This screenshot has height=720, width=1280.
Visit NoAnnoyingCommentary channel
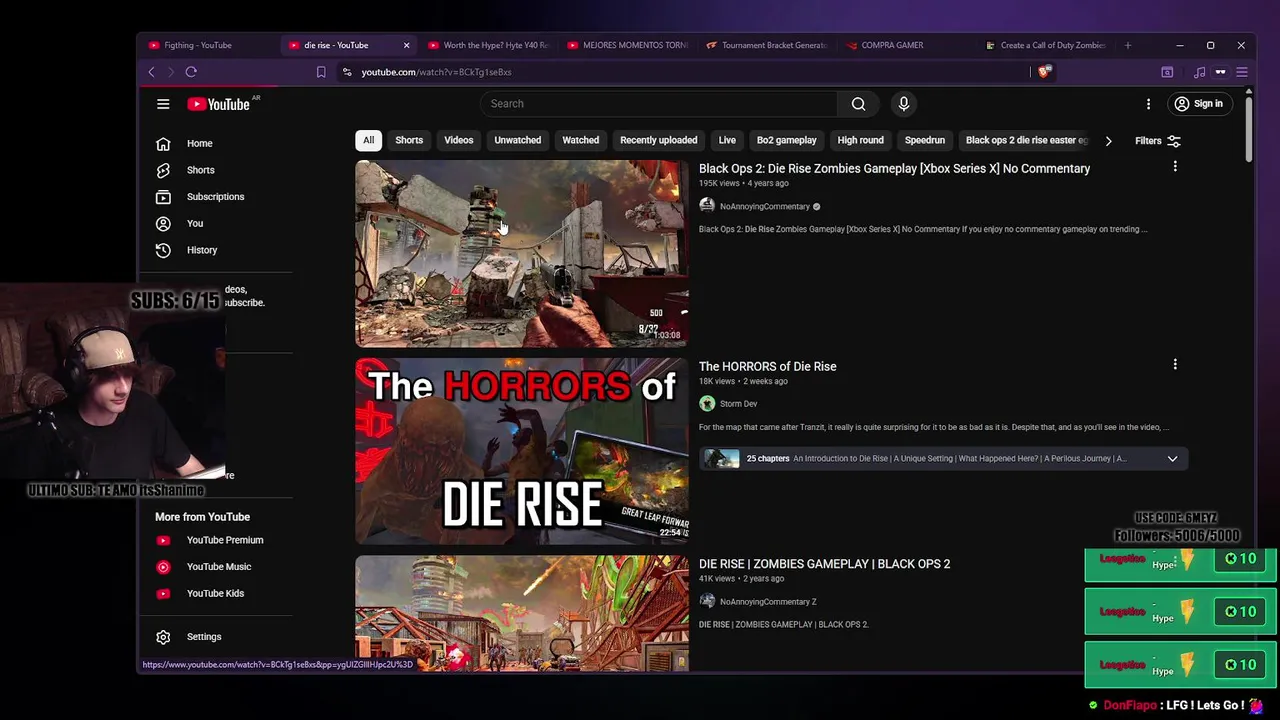point(764,207)
